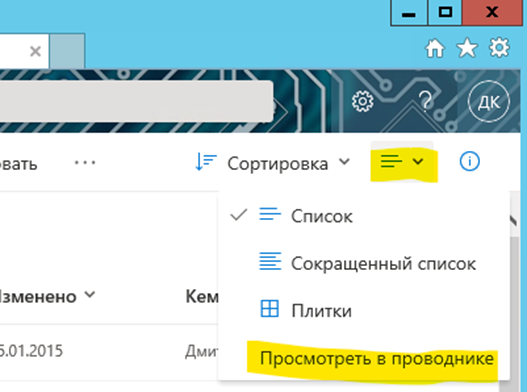Click date cell 5.01.2015

click(x=31, y=351)
